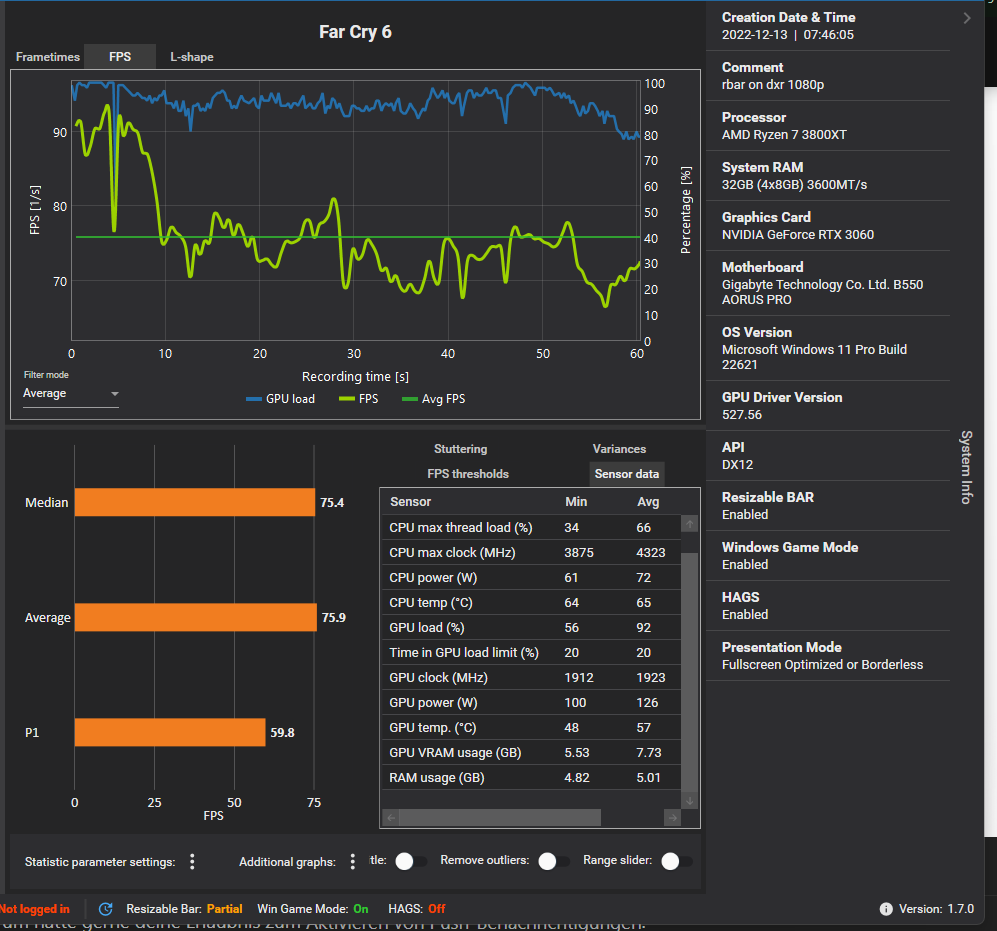
Task: Click the Not logged in status
Action: point(35,909)
